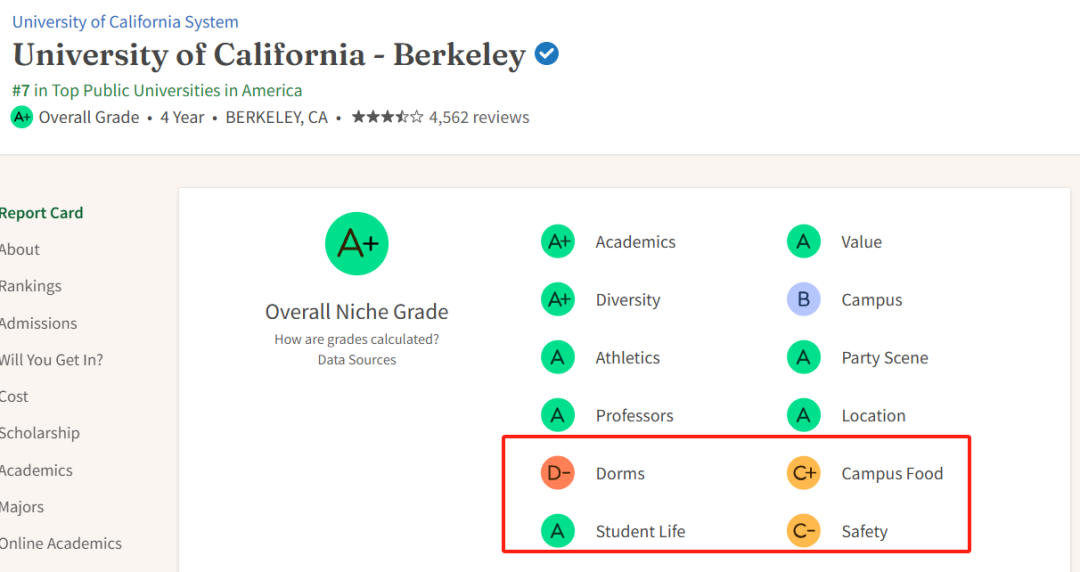Click the Diversity A+ grade badge

coord(558,300)
